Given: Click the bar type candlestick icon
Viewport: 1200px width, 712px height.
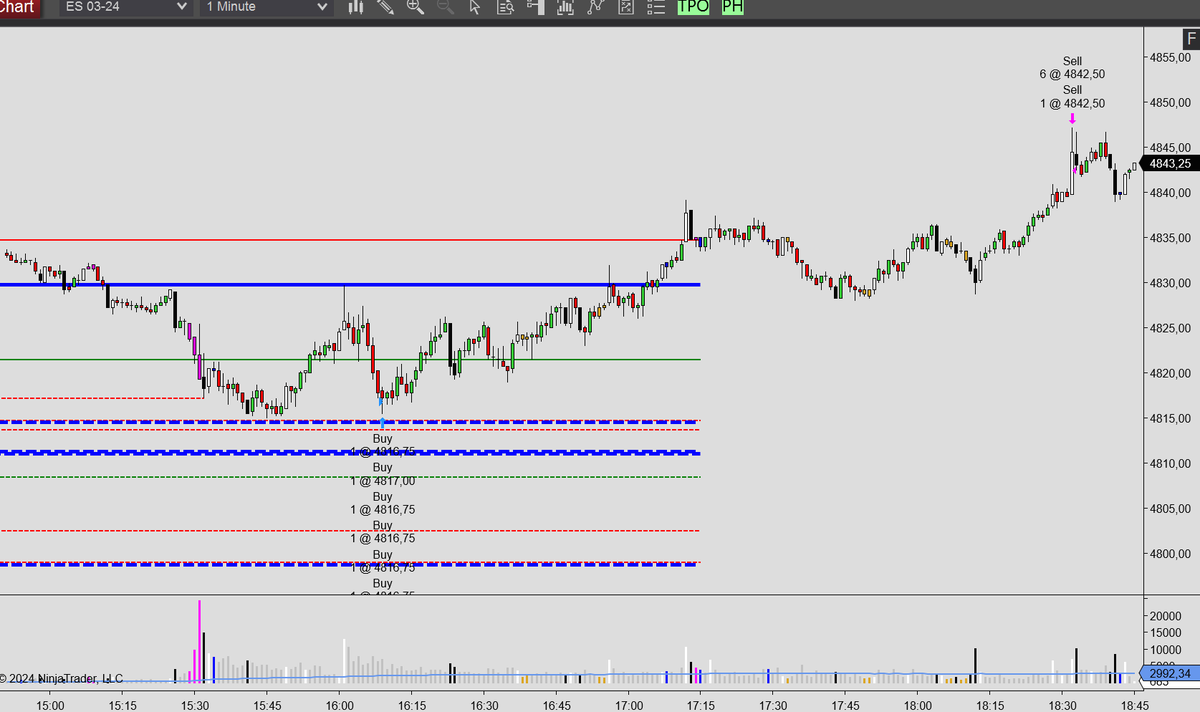Looking at the screenshot, I should 355,7.
